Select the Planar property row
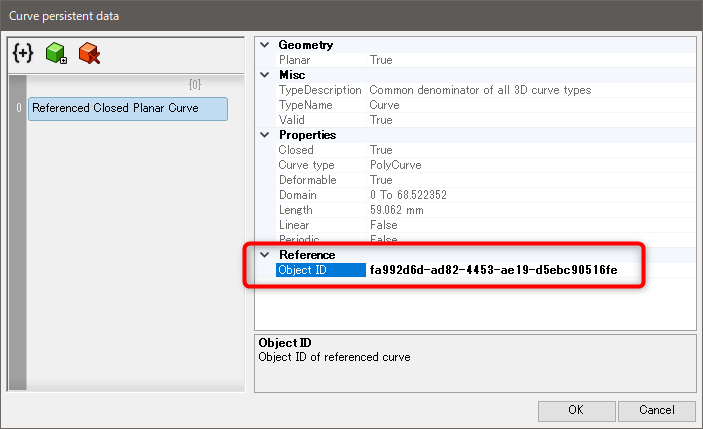This screenshot has height=429, width=703. click(296, 60)
